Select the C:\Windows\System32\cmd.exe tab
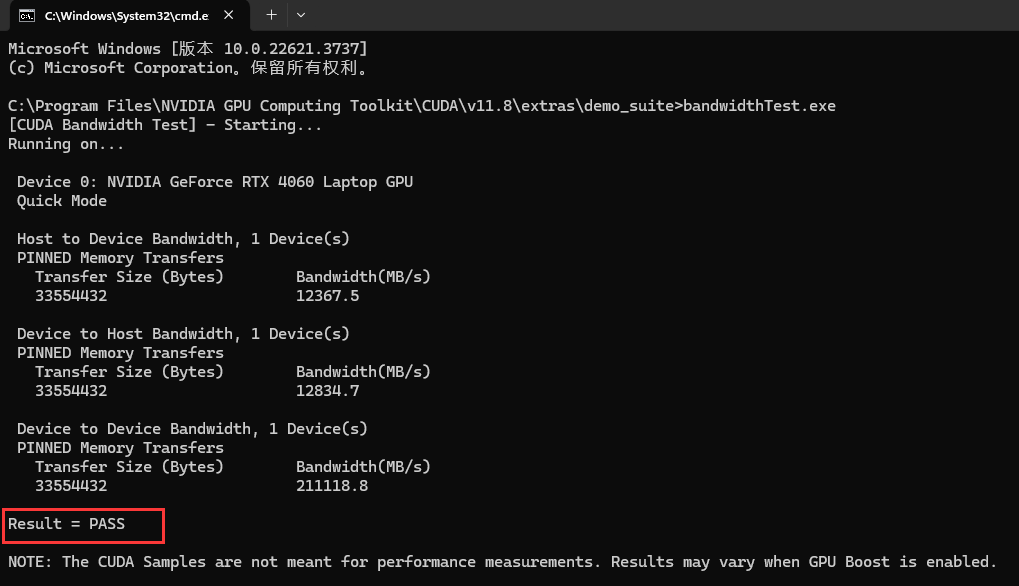The width and height of the screenshot is (1019, 586). (x=120, y=16)
